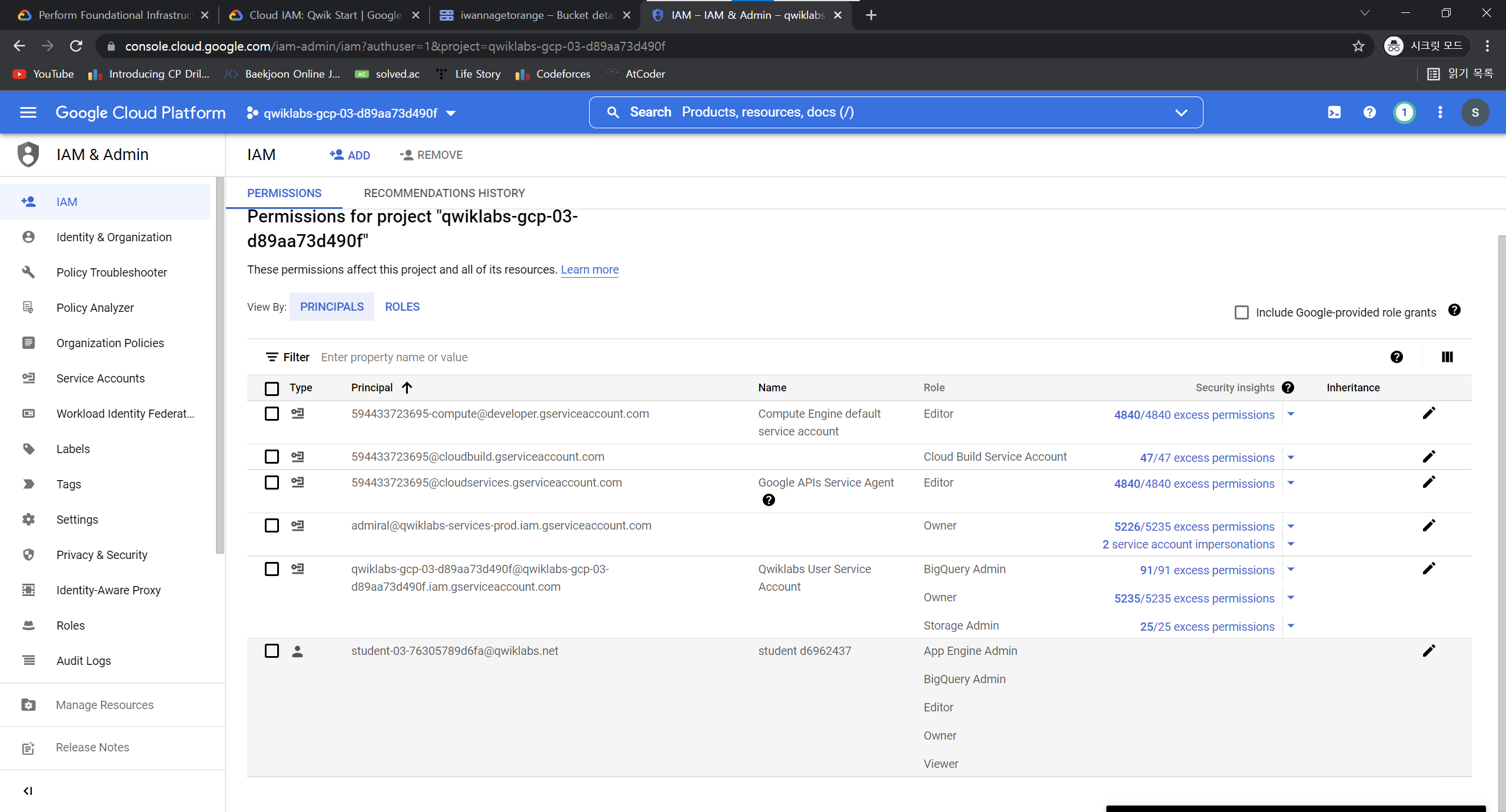Screen dimensions: 1506x812
Task: Check the admiral service account row
Action: [x=271, y=525]
